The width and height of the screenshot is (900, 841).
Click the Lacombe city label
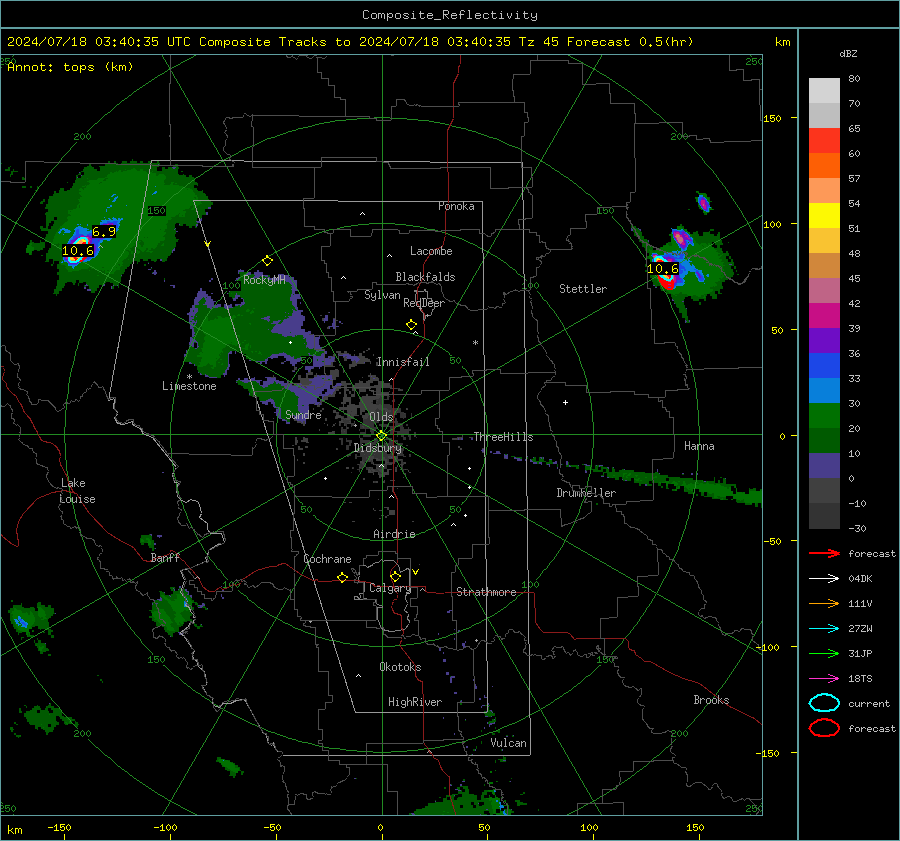(x=431, y=251)
